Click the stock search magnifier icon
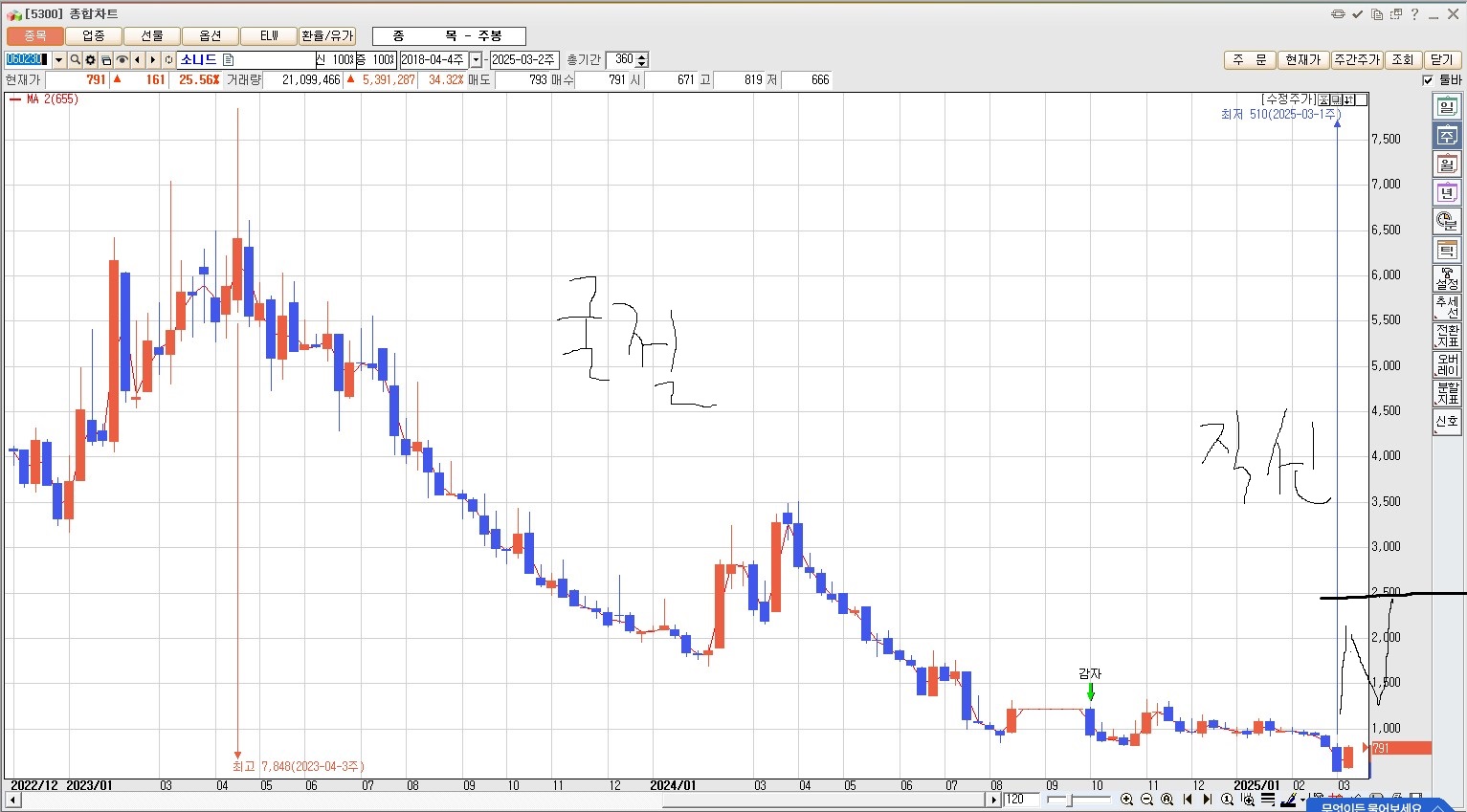The width and height of the screenshot is (1467, 812). point(75,60)
